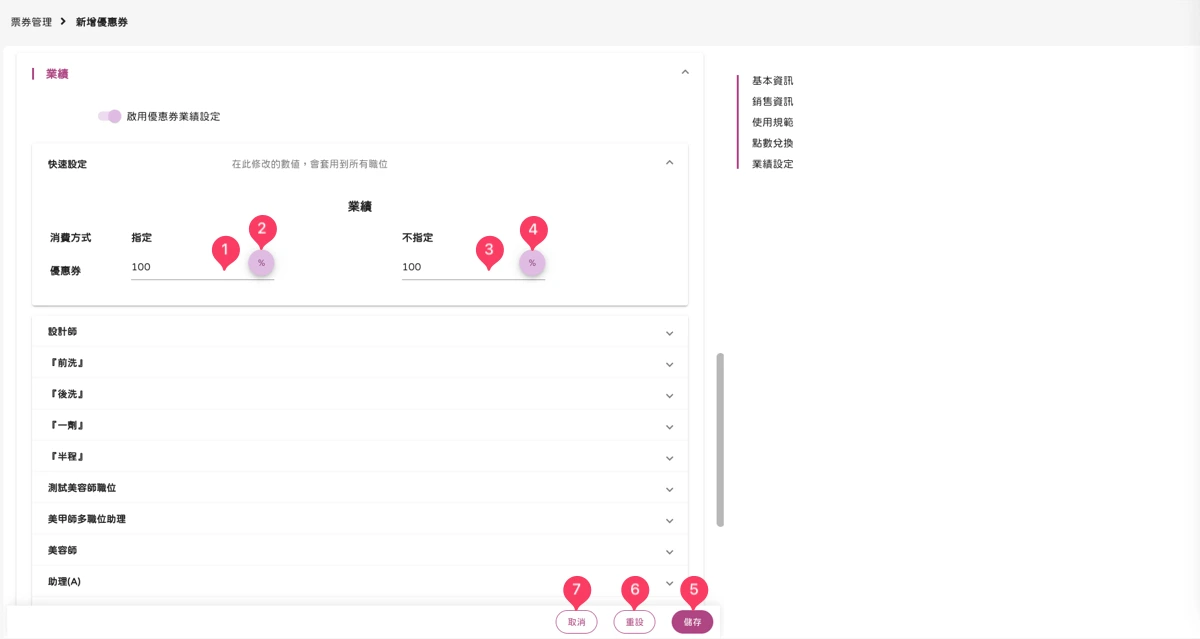1200x639 pixels.
Task: Switch unit with 不指定 percent button
Action: [x=532, y=264]
